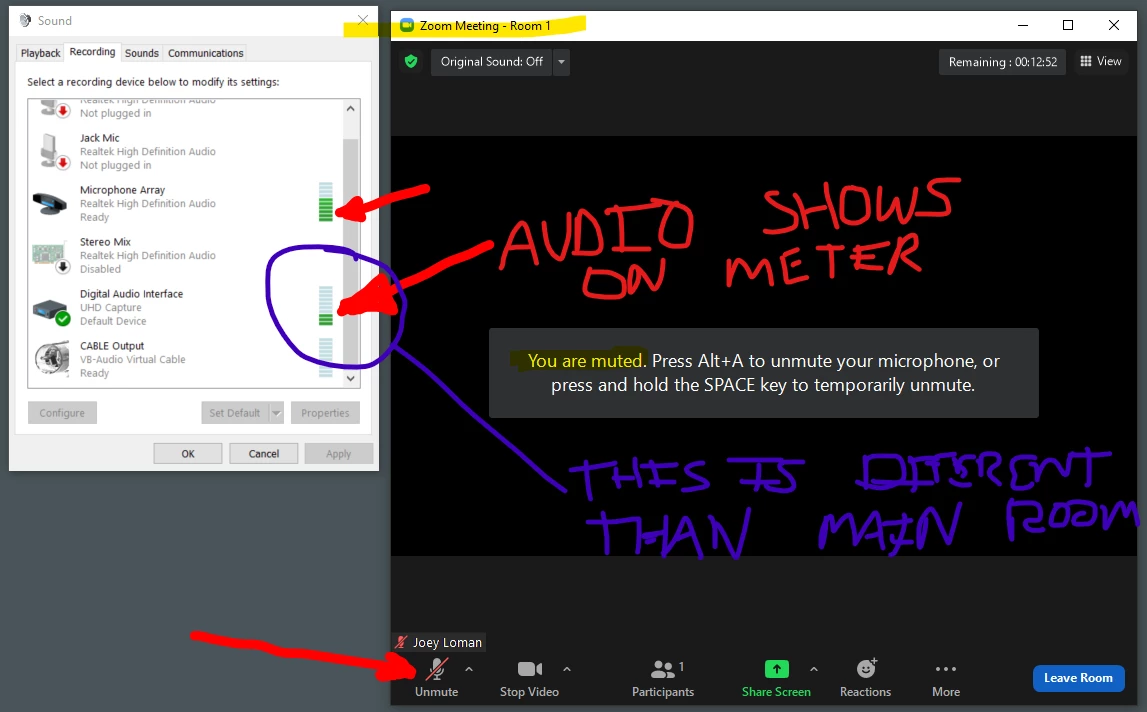The width and height of the screenshot is (1147, 712).
Task: Close the Sound dialog window
Action: [x=363, y=20]
